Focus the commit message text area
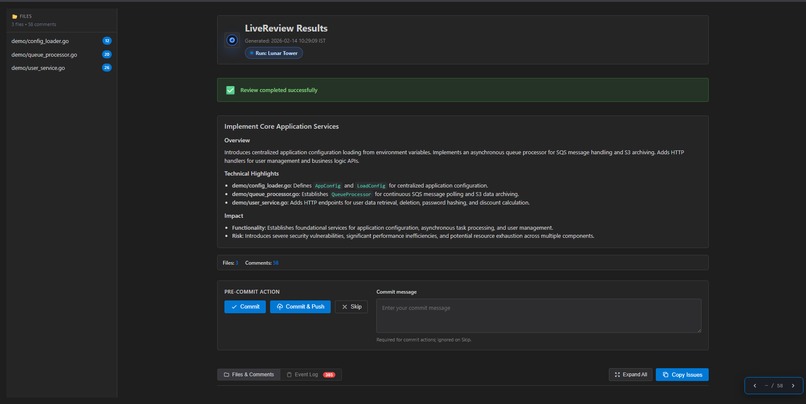 pyautogui.click(x=539, y=316)
